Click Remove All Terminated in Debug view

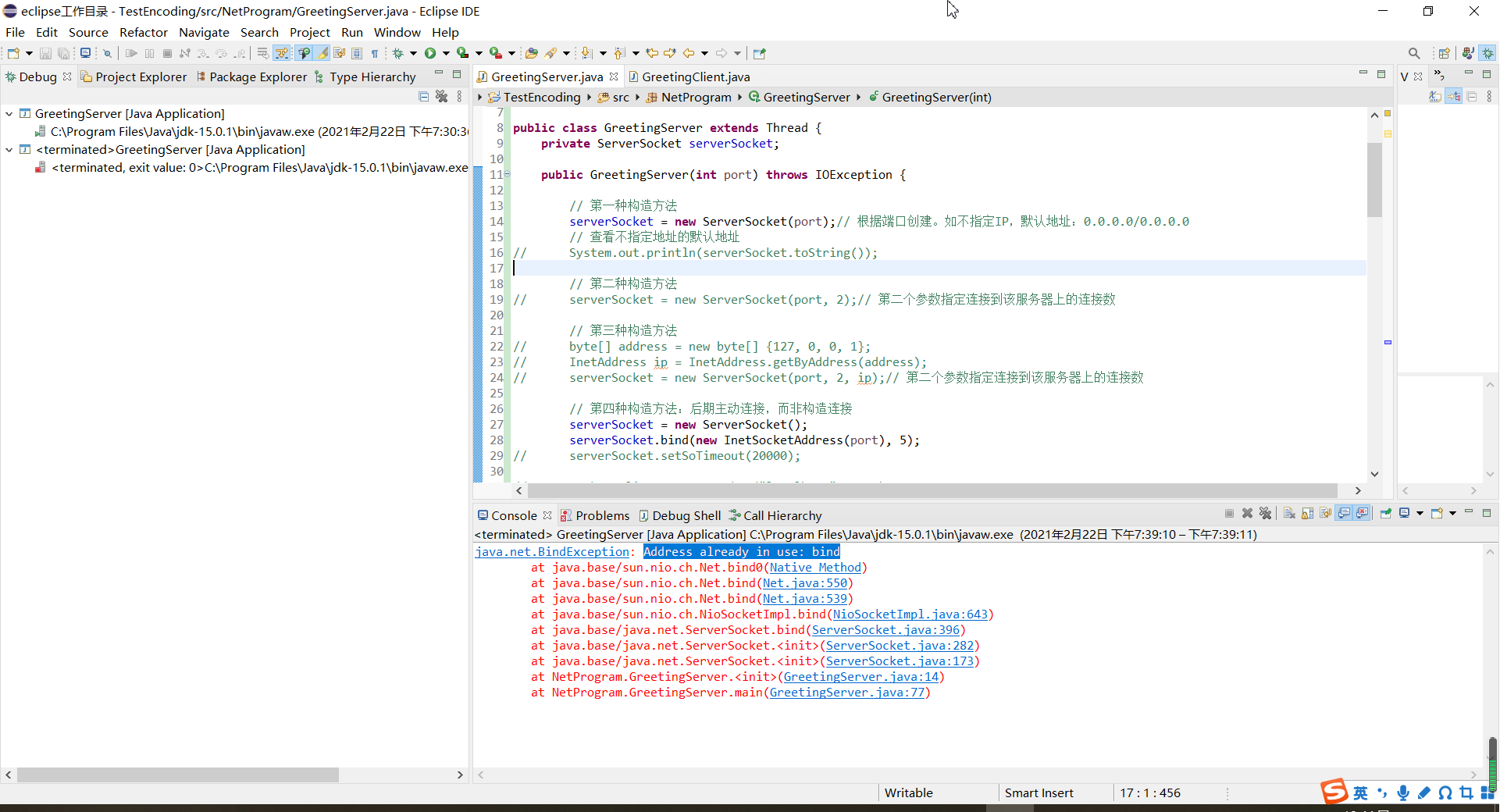point(441,97)
